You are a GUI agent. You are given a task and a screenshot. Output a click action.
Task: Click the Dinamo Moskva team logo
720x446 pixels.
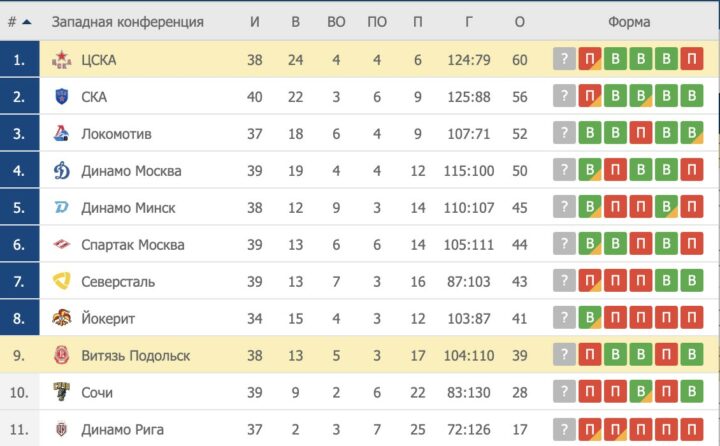61,171
